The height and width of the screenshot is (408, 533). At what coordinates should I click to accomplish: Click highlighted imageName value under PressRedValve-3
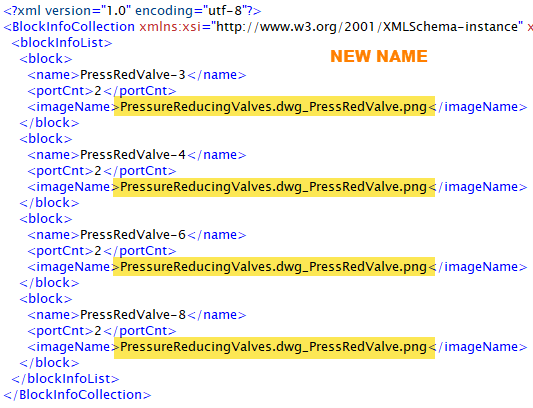[x=274, y=106]
